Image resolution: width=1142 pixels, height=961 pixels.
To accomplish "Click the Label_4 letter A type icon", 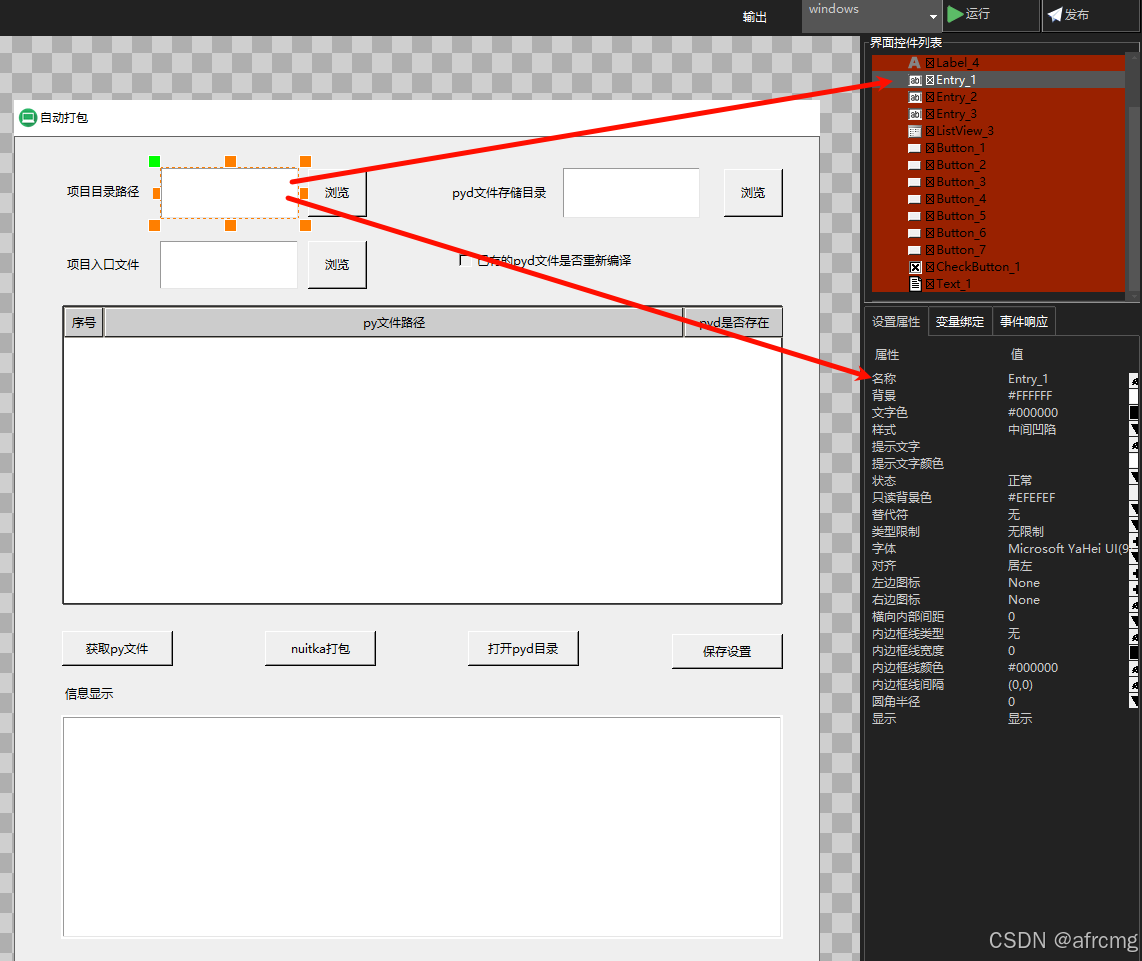I will tap(914, 63).
